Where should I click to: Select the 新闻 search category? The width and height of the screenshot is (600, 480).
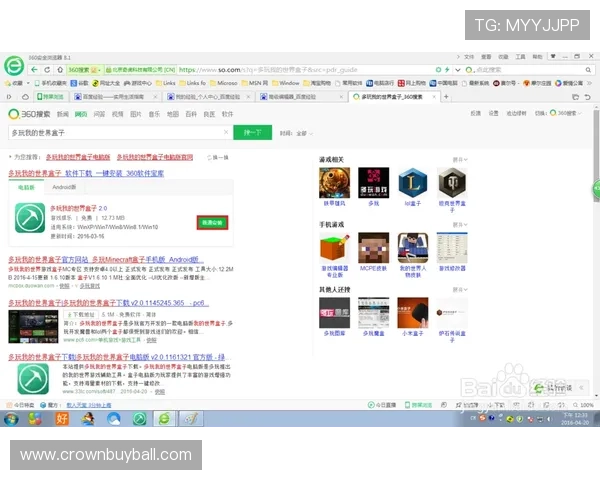[63, 114]
